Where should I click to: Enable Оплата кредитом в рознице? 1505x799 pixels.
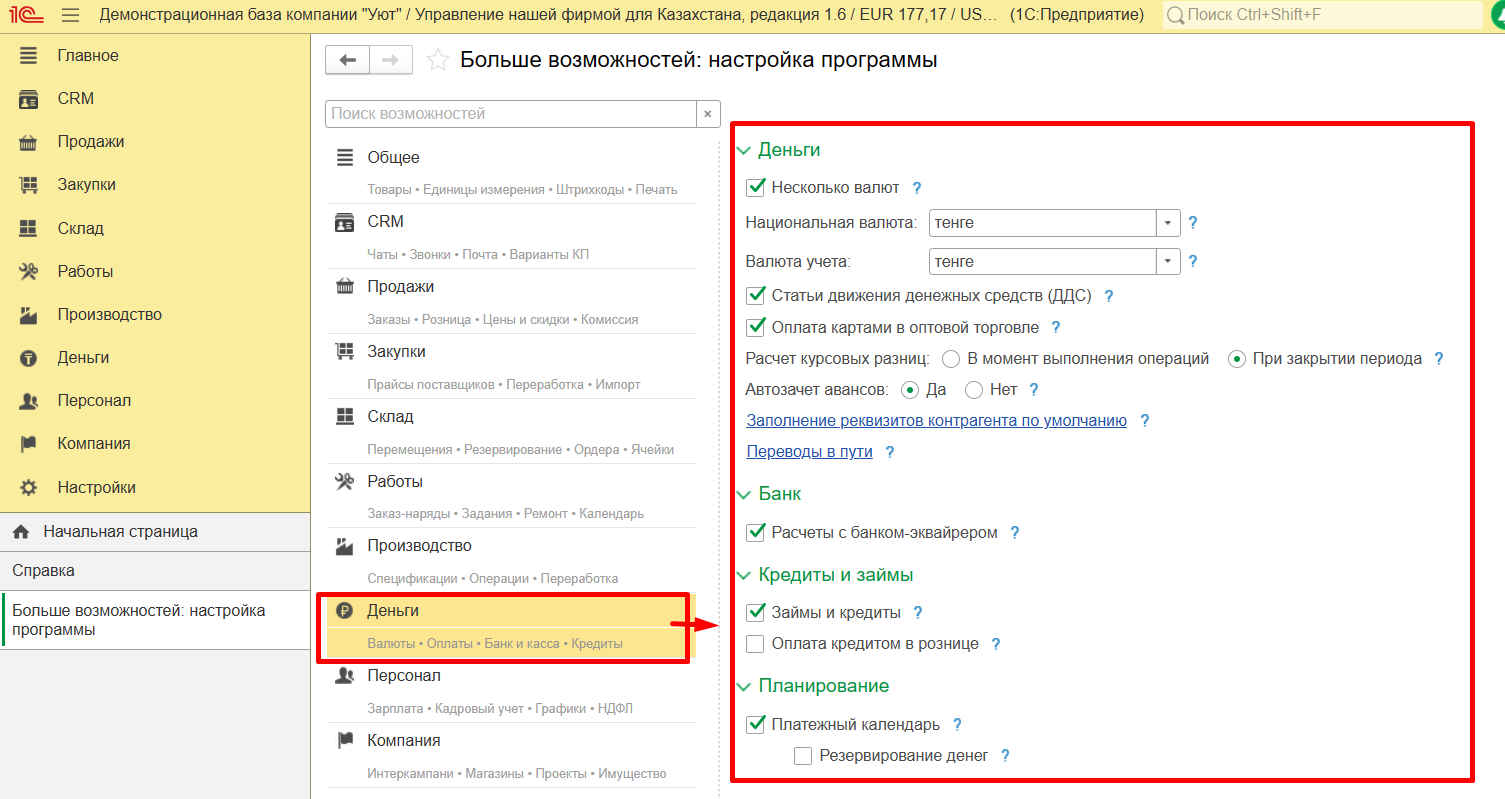point(756,643)
